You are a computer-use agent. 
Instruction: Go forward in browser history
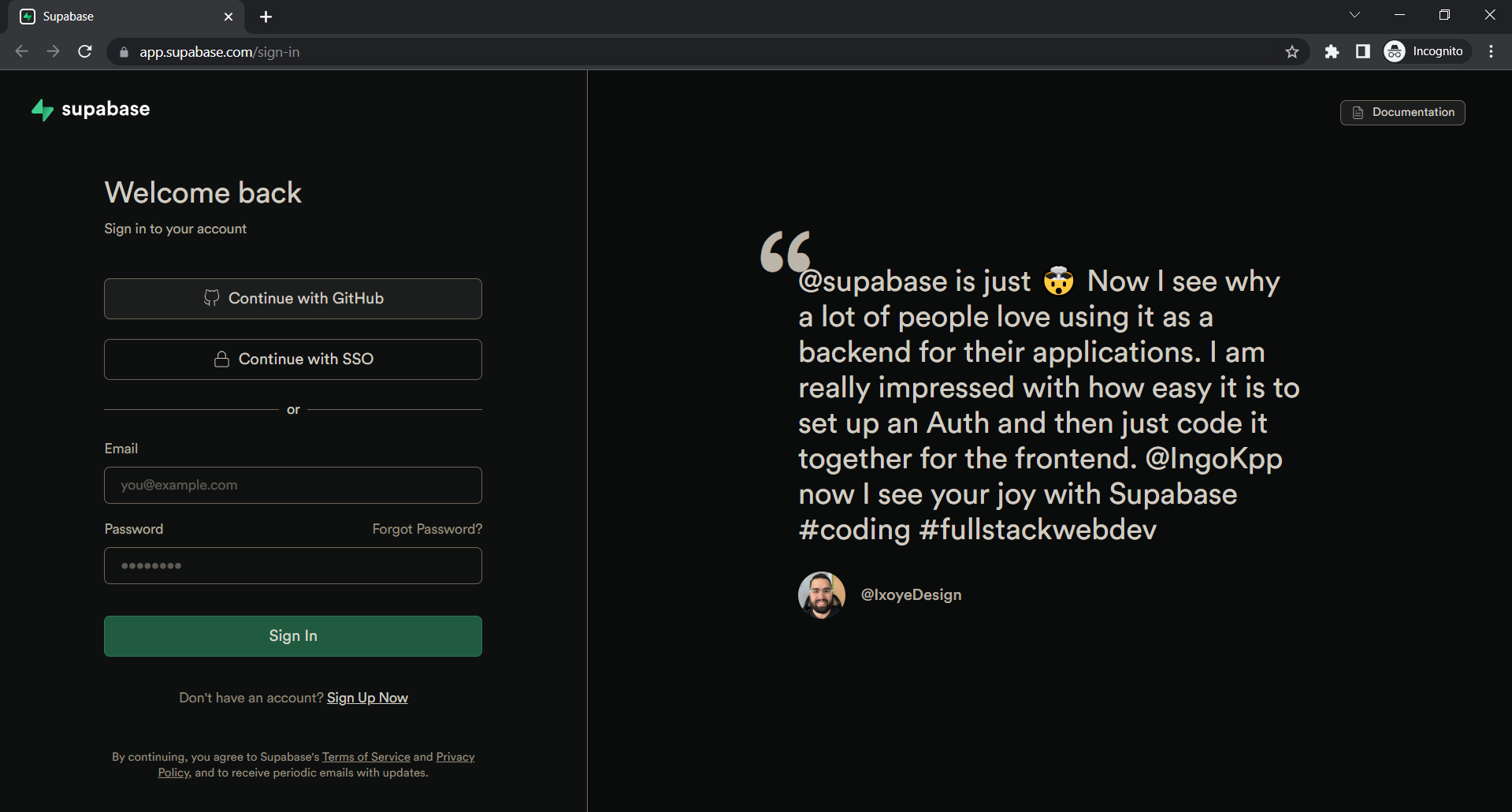point(53,51)
